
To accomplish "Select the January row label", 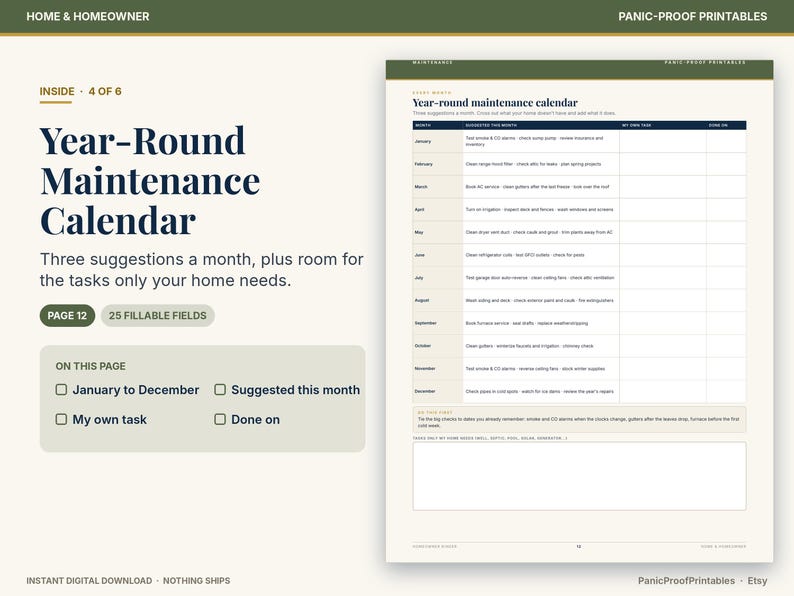I will (423, 141).
